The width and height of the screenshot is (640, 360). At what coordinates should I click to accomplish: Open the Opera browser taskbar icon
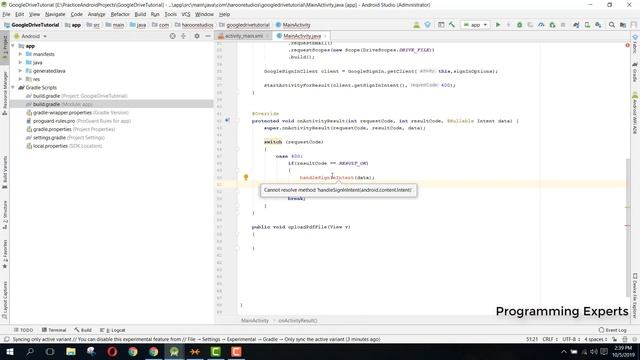pyautogui.click(x=112, y=351)
